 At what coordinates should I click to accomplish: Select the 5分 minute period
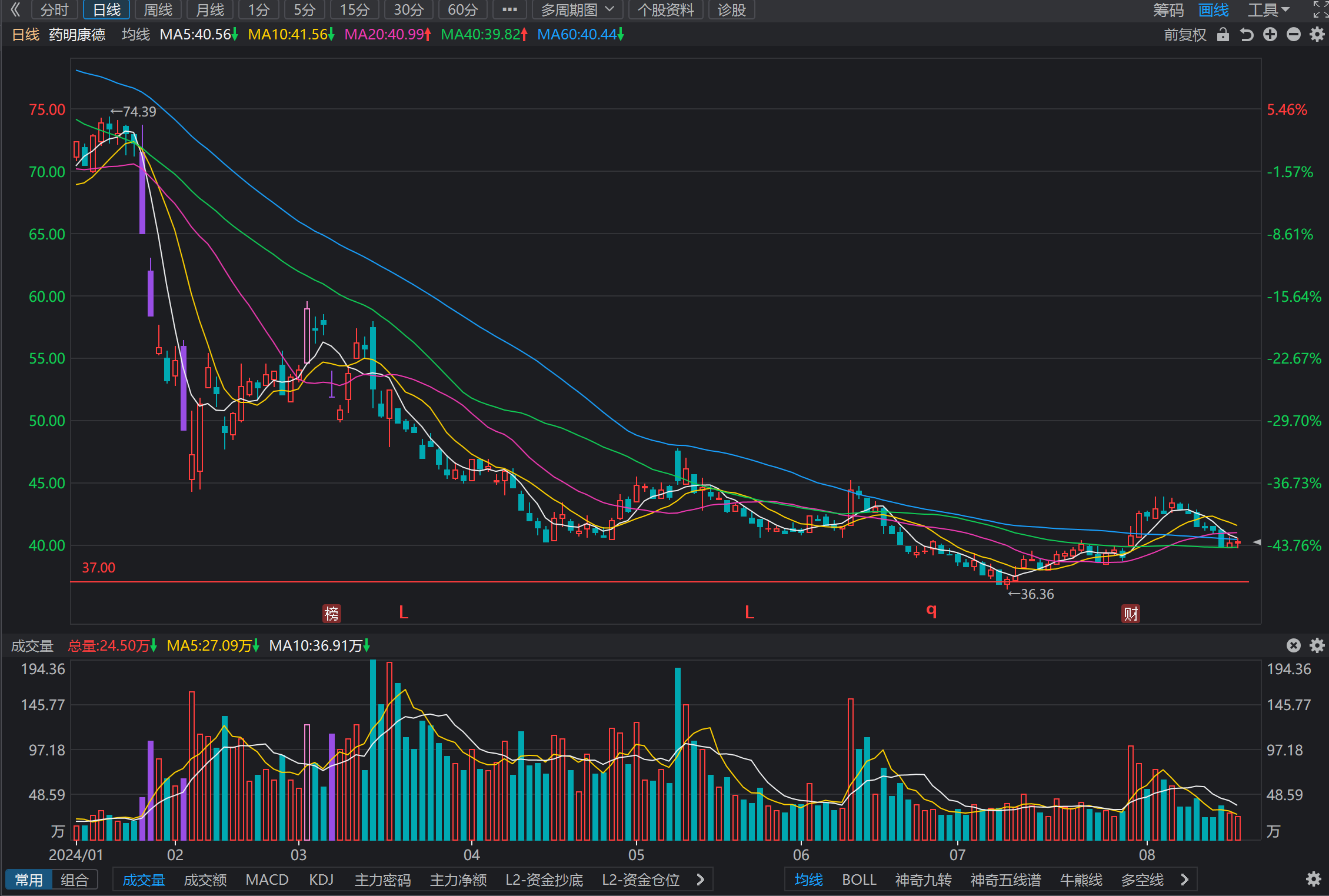click(x=305, y=9)
